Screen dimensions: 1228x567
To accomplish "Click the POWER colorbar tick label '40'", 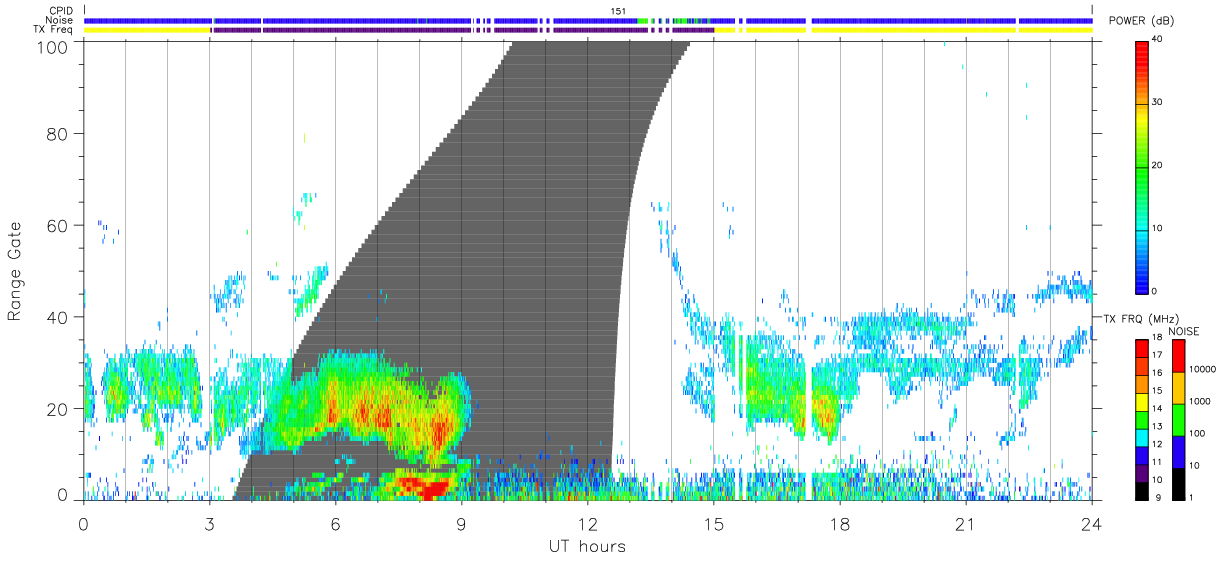I will (1159, 40).
